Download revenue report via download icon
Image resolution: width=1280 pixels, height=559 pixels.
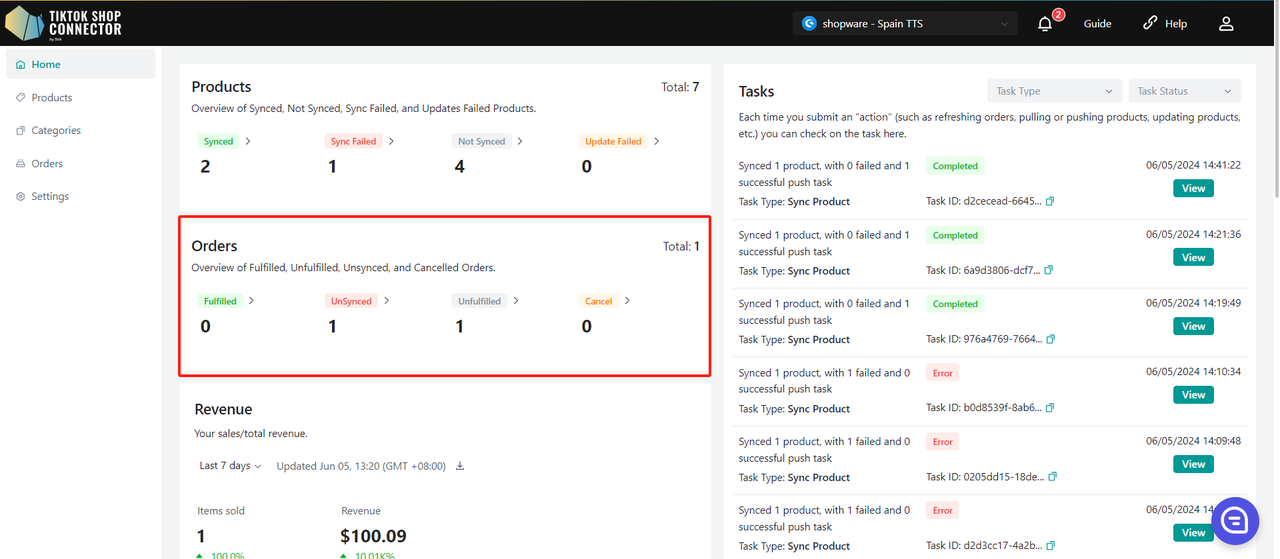460,466
